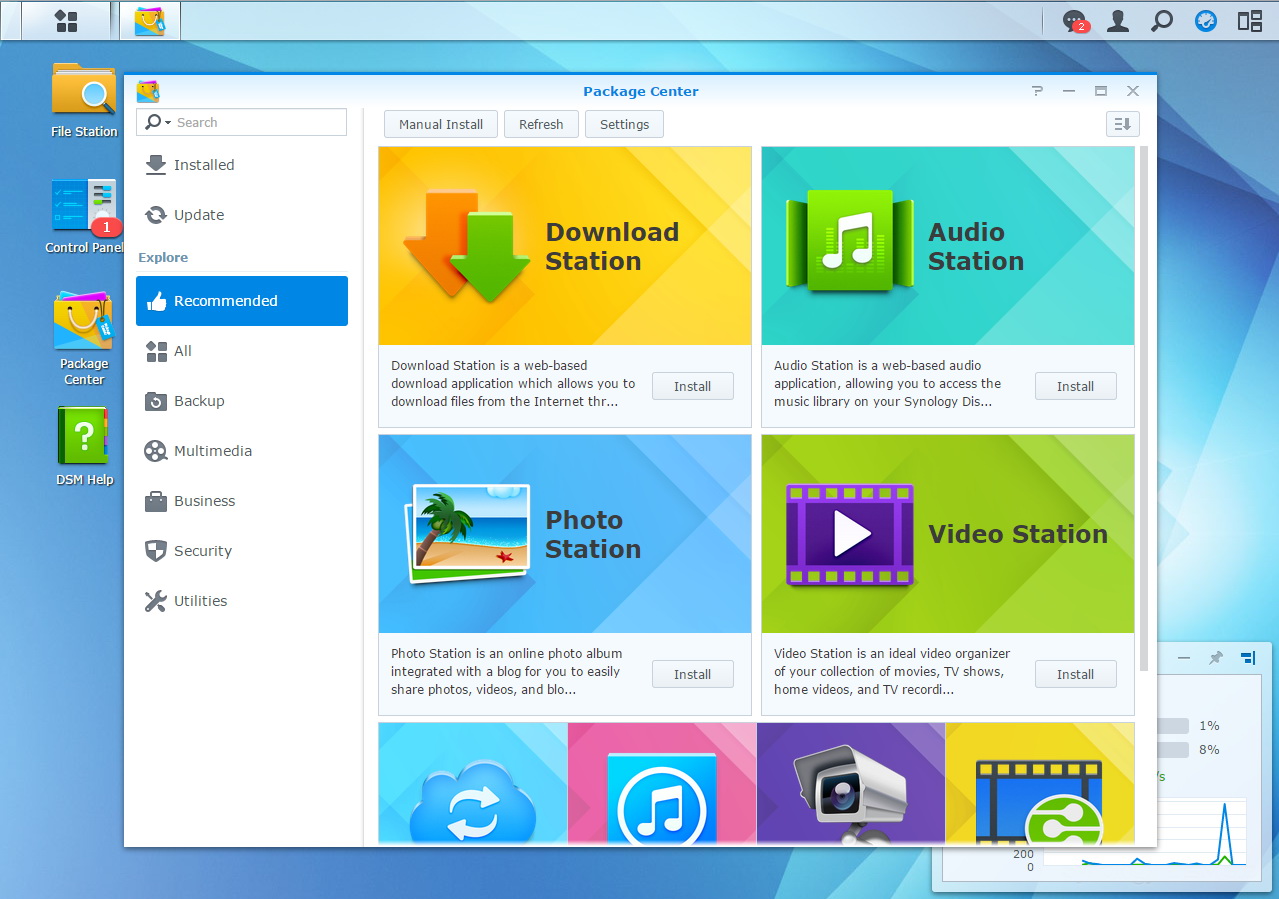
Task: Click the Photo Station description text
Action: click(507, 672)
